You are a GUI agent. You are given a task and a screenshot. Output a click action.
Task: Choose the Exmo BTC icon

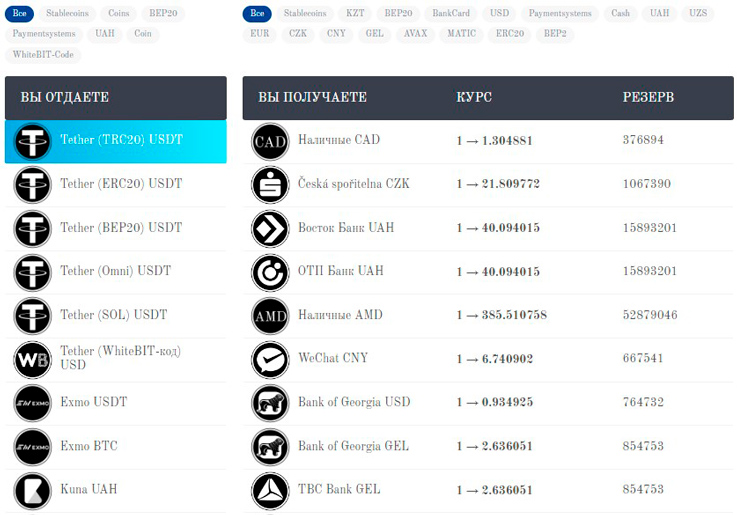[32, 447]
